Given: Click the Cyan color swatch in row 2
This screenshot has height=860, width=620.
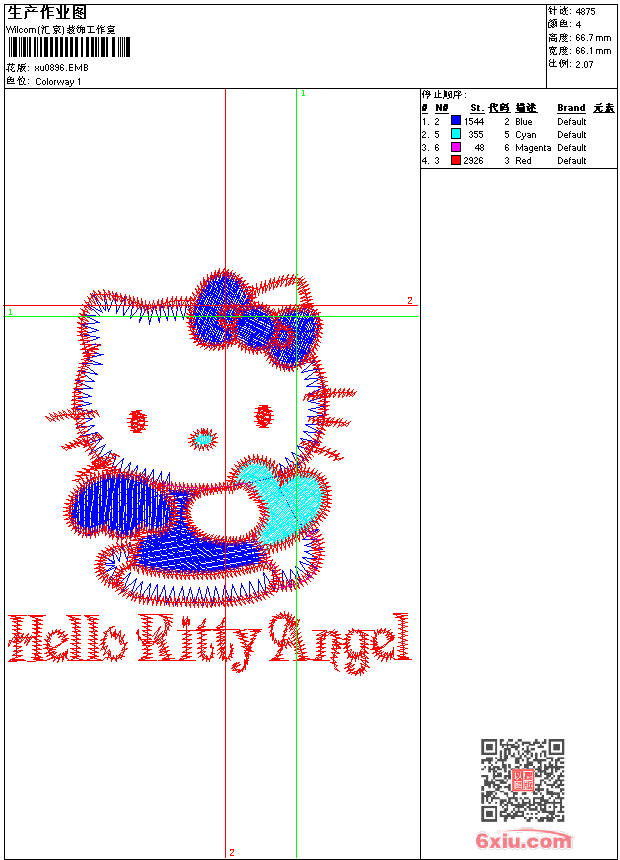Looking at the screenshot, I should tap(455, 134).
